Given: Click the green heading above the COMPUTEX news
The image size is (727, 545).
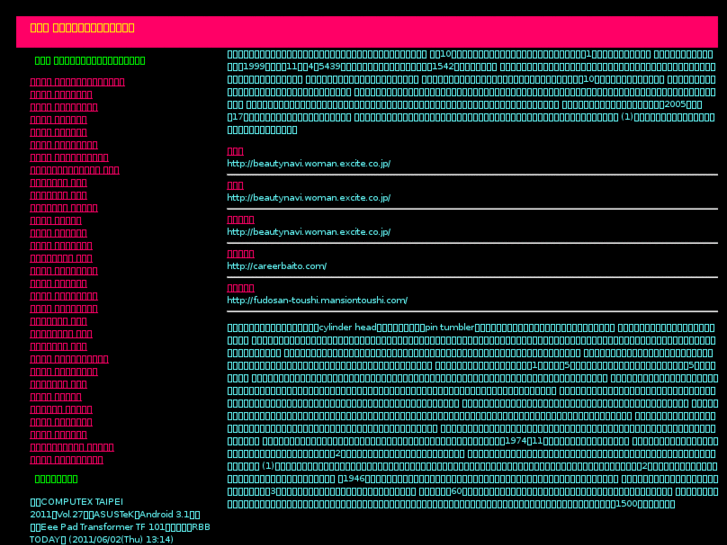Looking at the screenshot, I should 56,479.
